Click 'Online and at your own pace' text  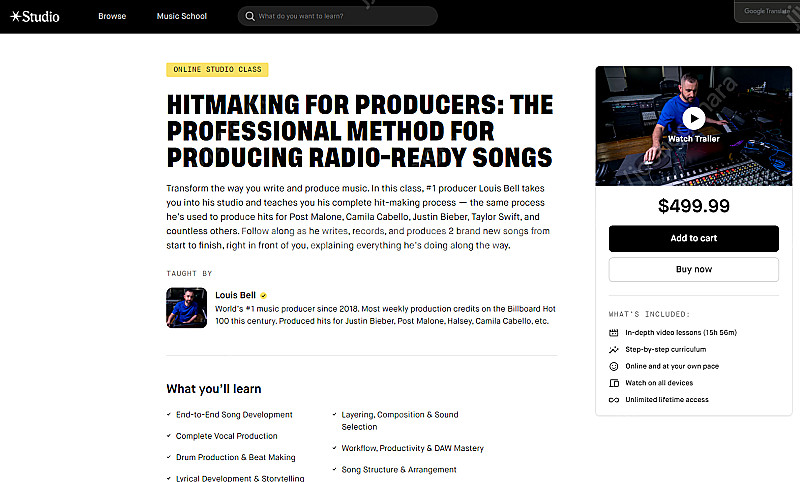pyautogui.click(x=672, y=366)
